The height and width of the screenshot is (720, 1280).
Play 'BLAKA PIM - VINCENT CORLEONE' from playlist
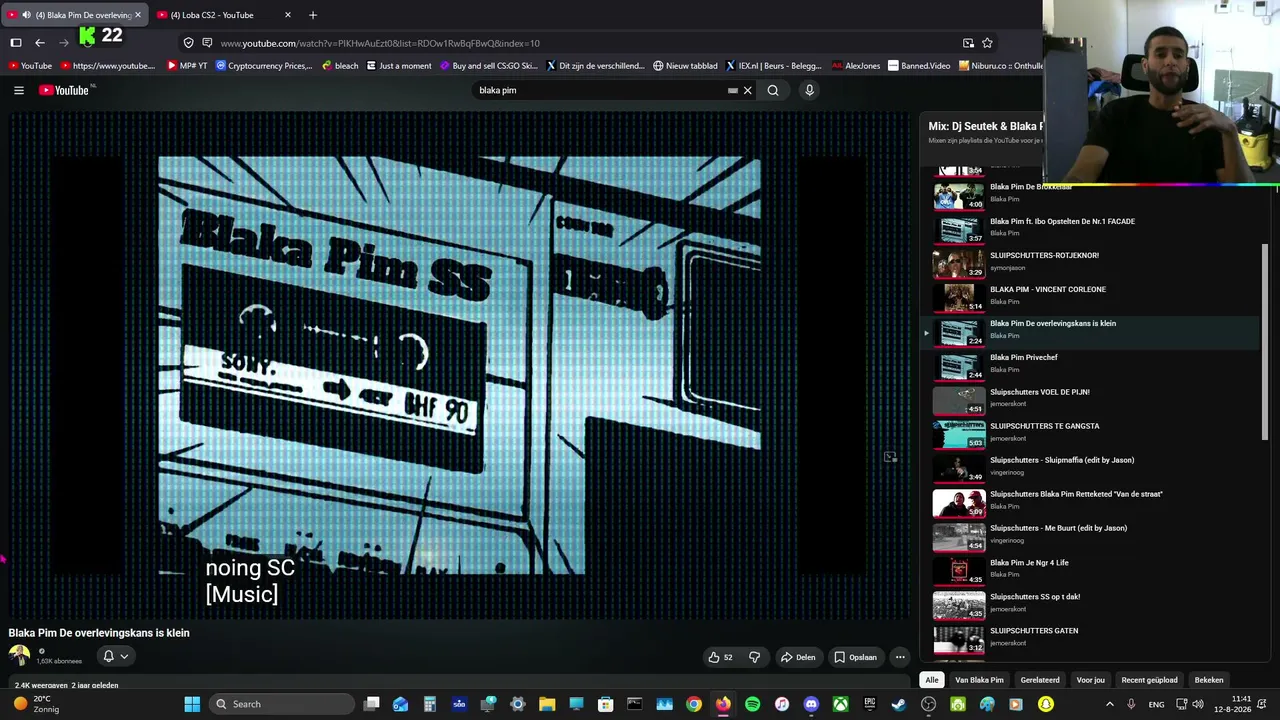pyautogui.click(x=1090, y=297)
